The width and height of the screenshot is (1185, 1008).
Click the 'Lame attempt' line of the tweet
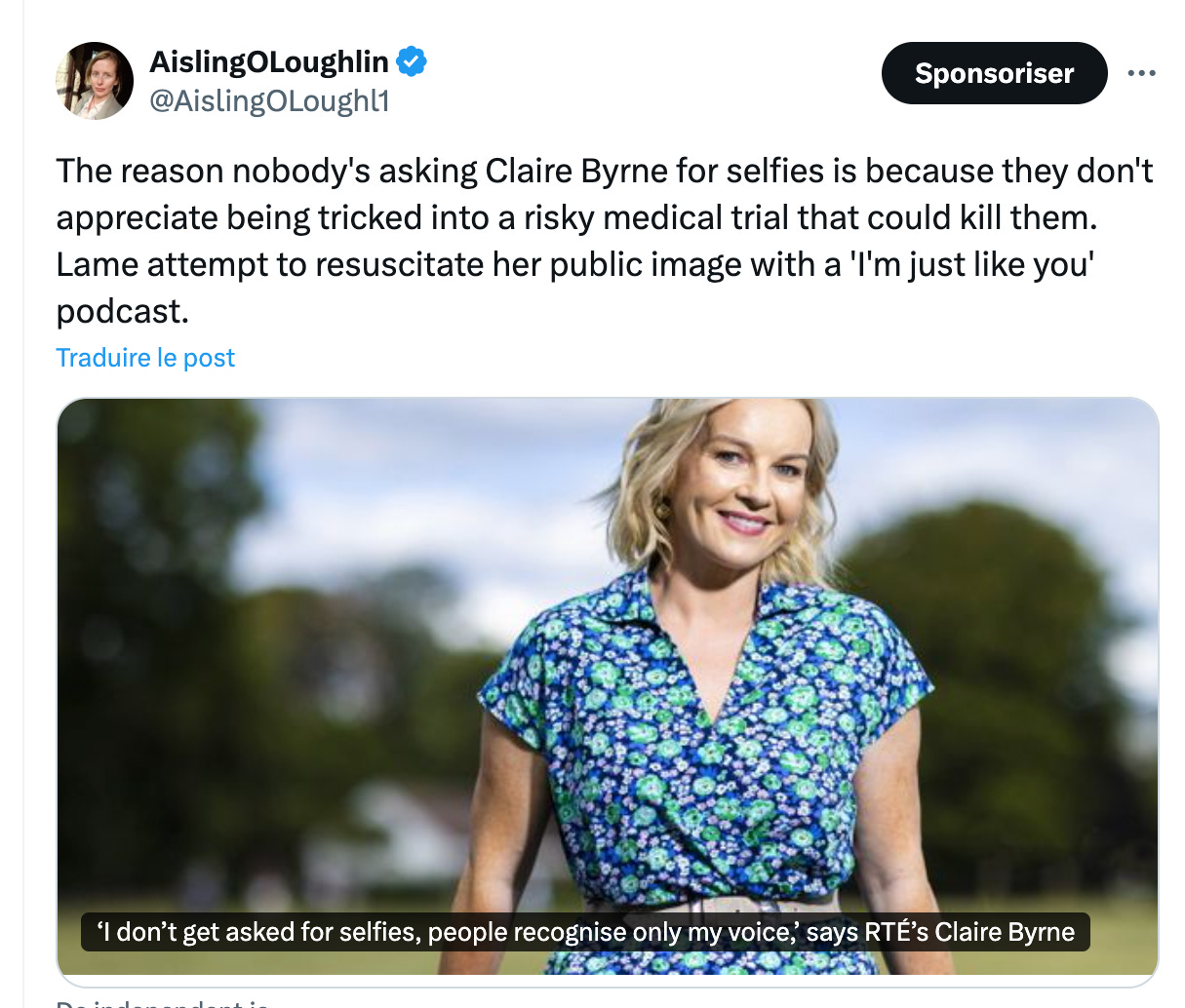click(573, 265)
